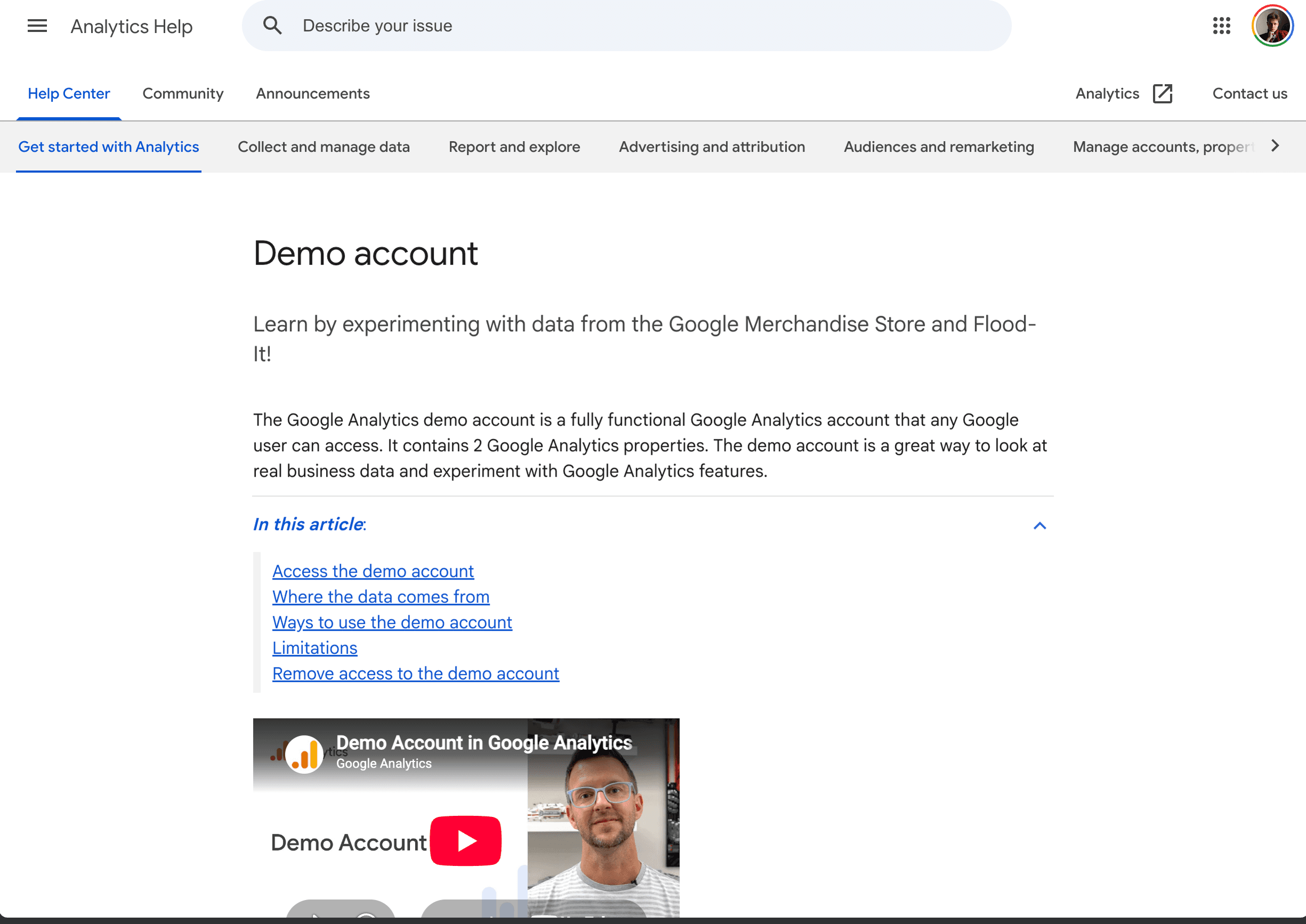Click the Analytics external link icon
The height and width of the screenshot is (924, 1306).
coord(1162,93)
